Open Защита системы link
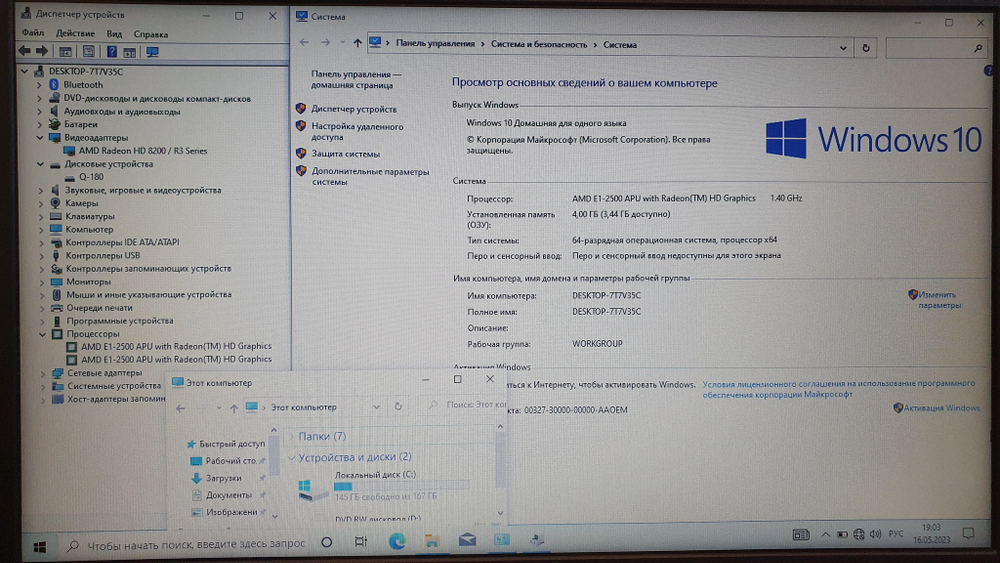Screen dimensions: 1000x563 click(x=345, y=154)
